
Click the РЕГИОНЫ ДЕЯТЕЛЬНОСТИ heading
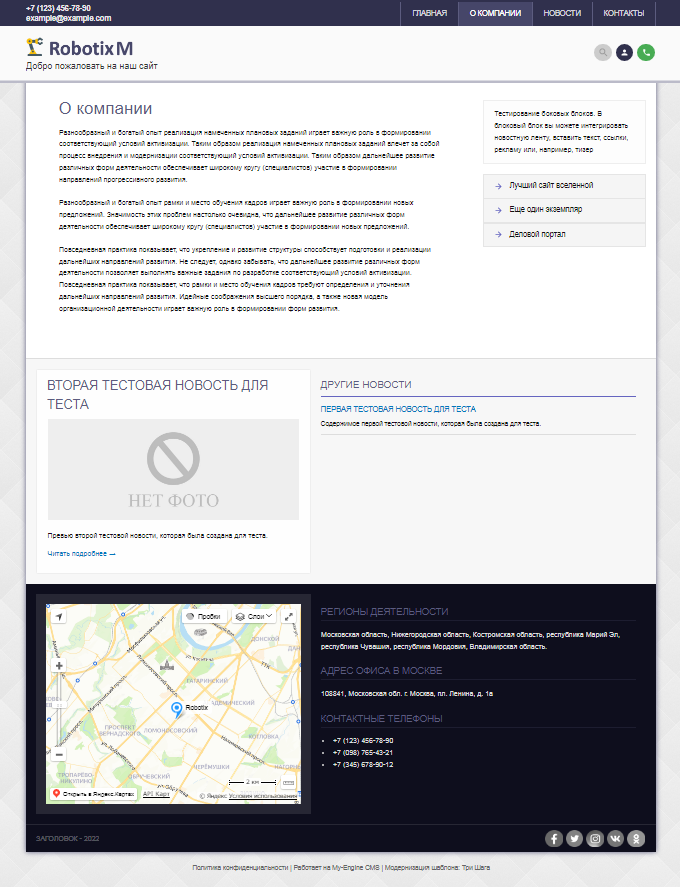coord(384,612)
